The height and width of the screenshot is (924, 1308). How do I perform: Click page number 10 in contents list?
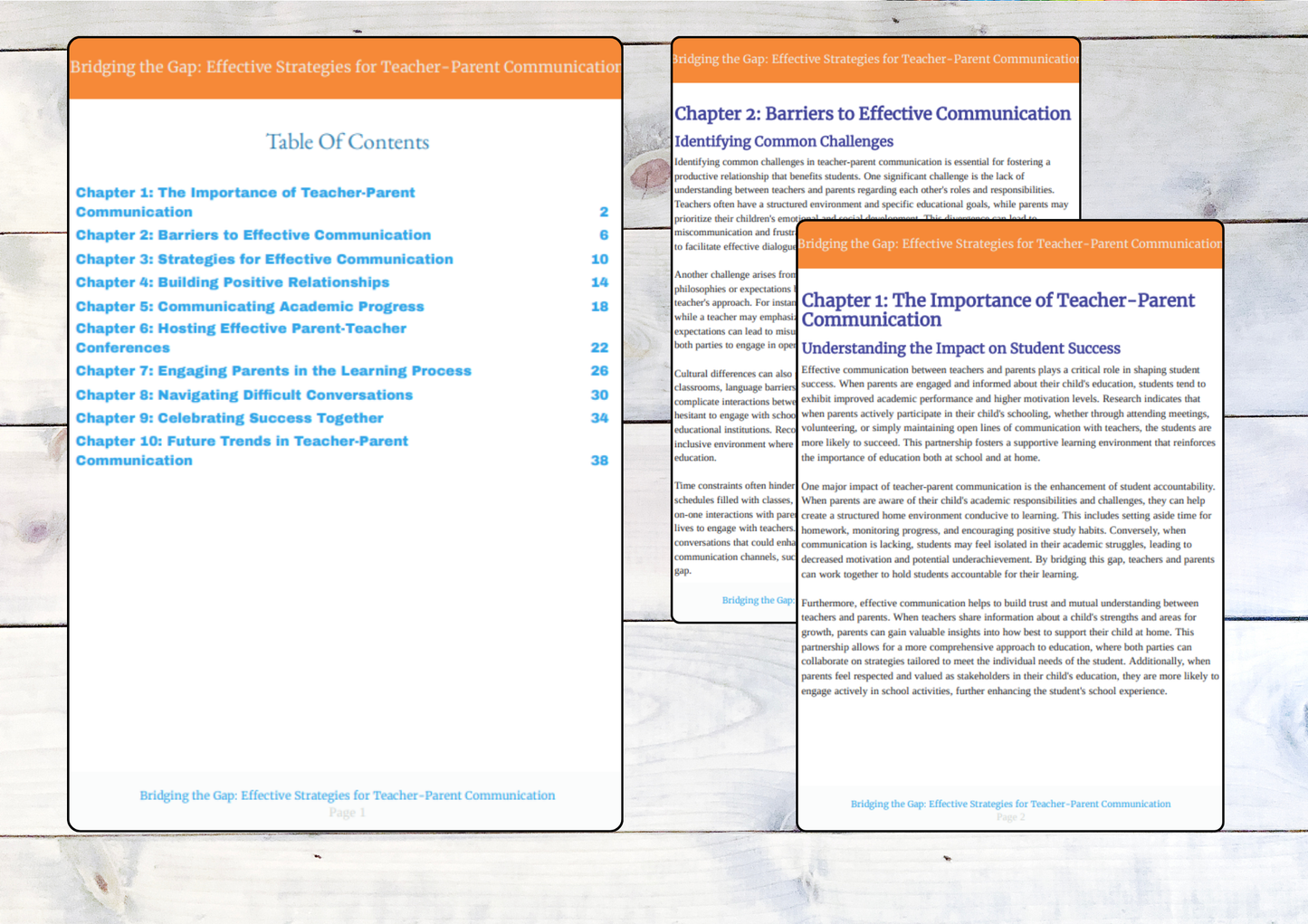pyautogui.click(x=599, y=259)
